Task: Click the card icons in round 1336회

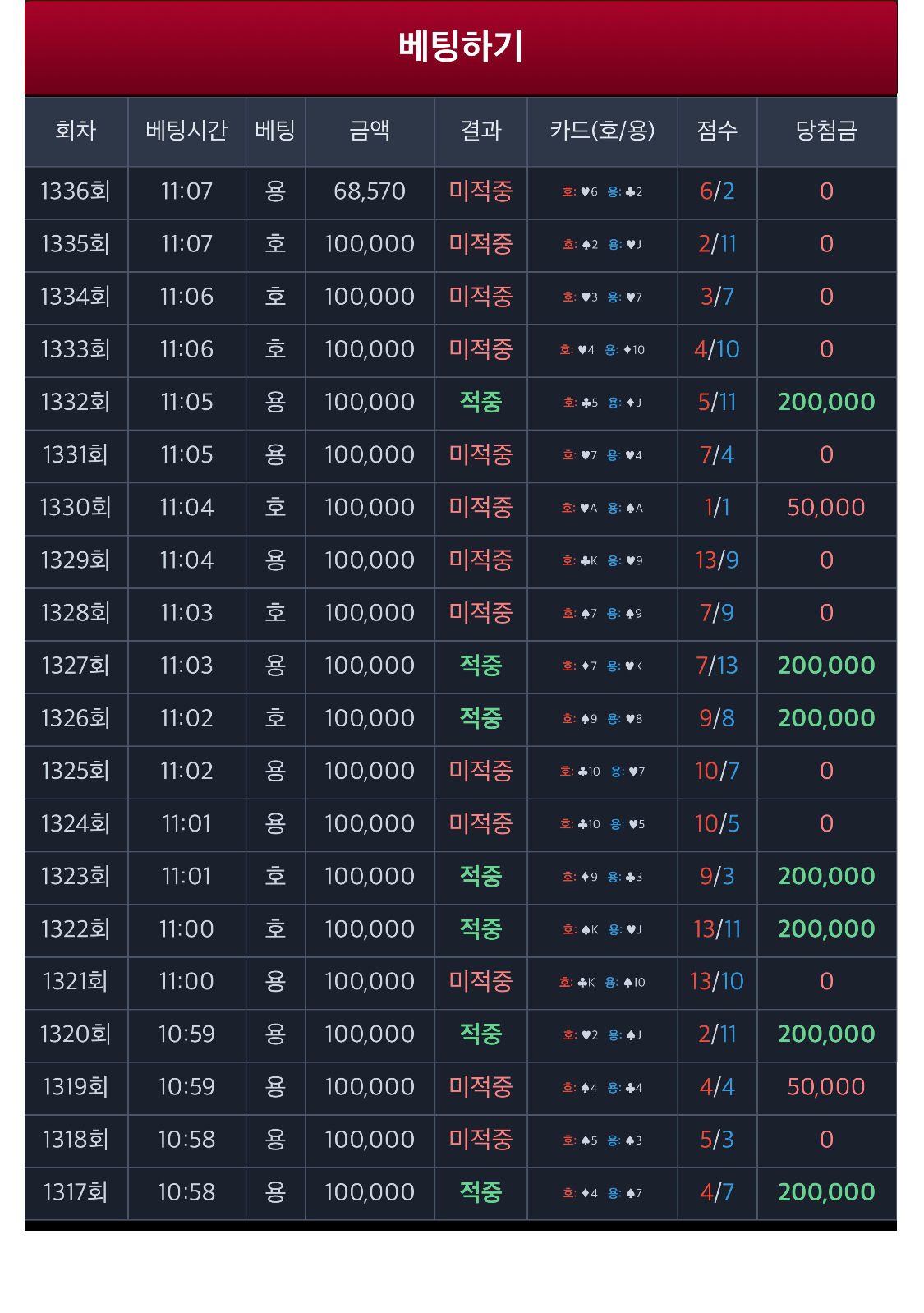Action: [x=602, y=192]
